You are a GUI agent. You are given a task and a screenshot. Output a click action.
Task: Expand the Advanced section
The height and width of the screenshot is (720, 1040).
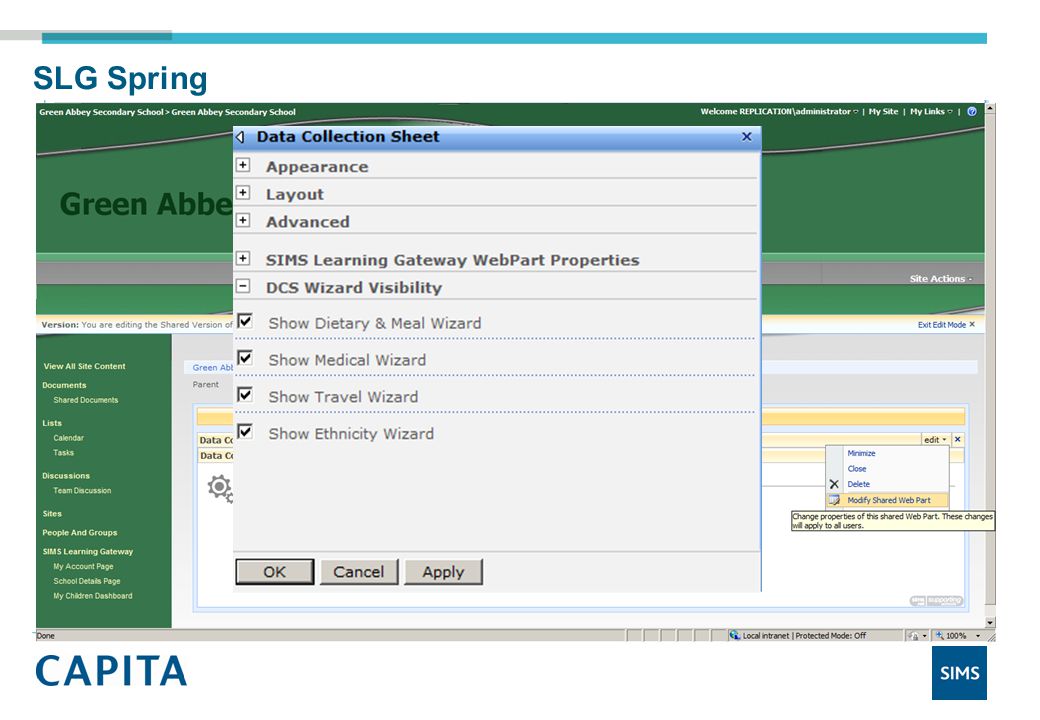click(x=243, y=220)
